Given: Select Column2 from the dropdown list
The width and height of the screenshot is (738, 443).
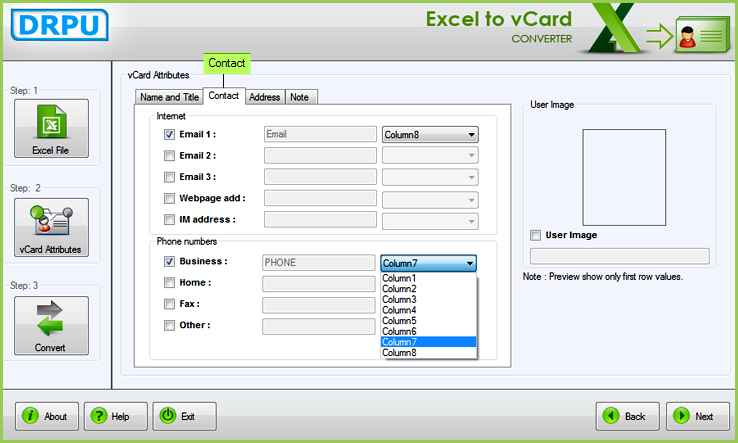Looking at the screenshot, I should click(428, 289).
